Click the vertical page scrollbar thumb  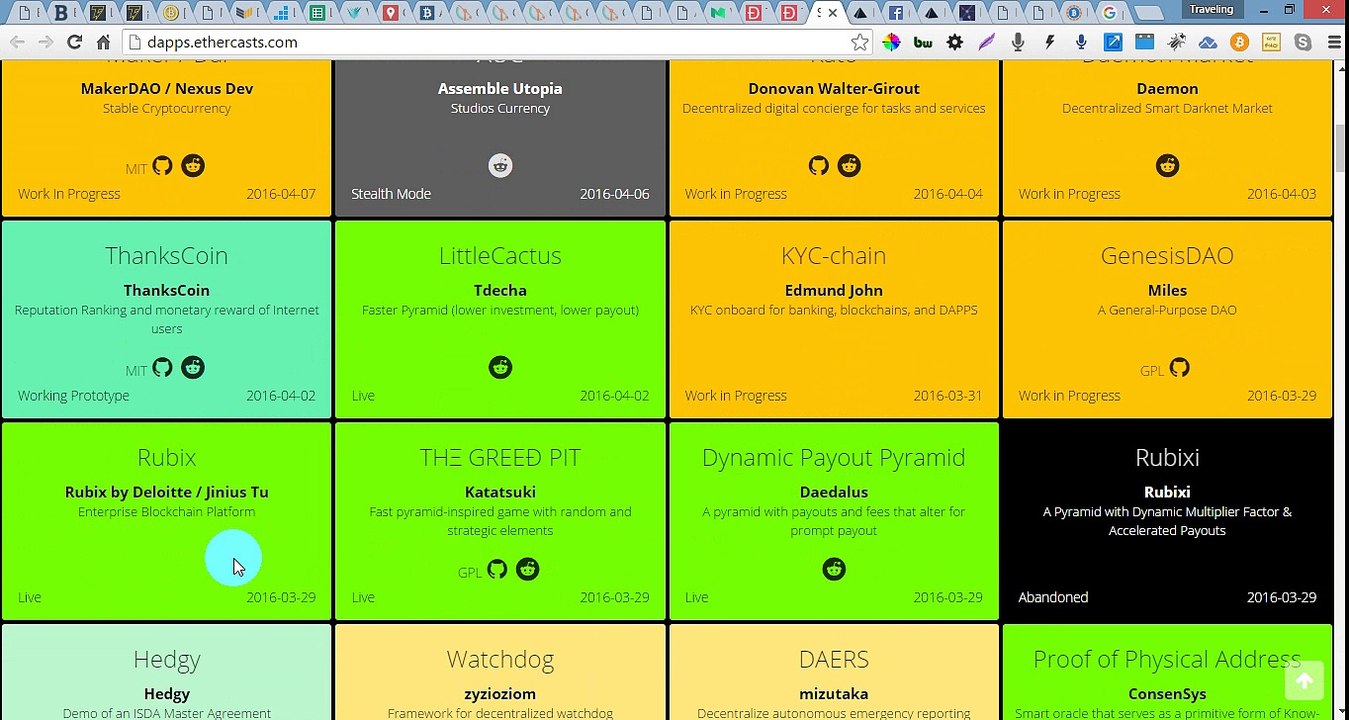(1341, 148)
